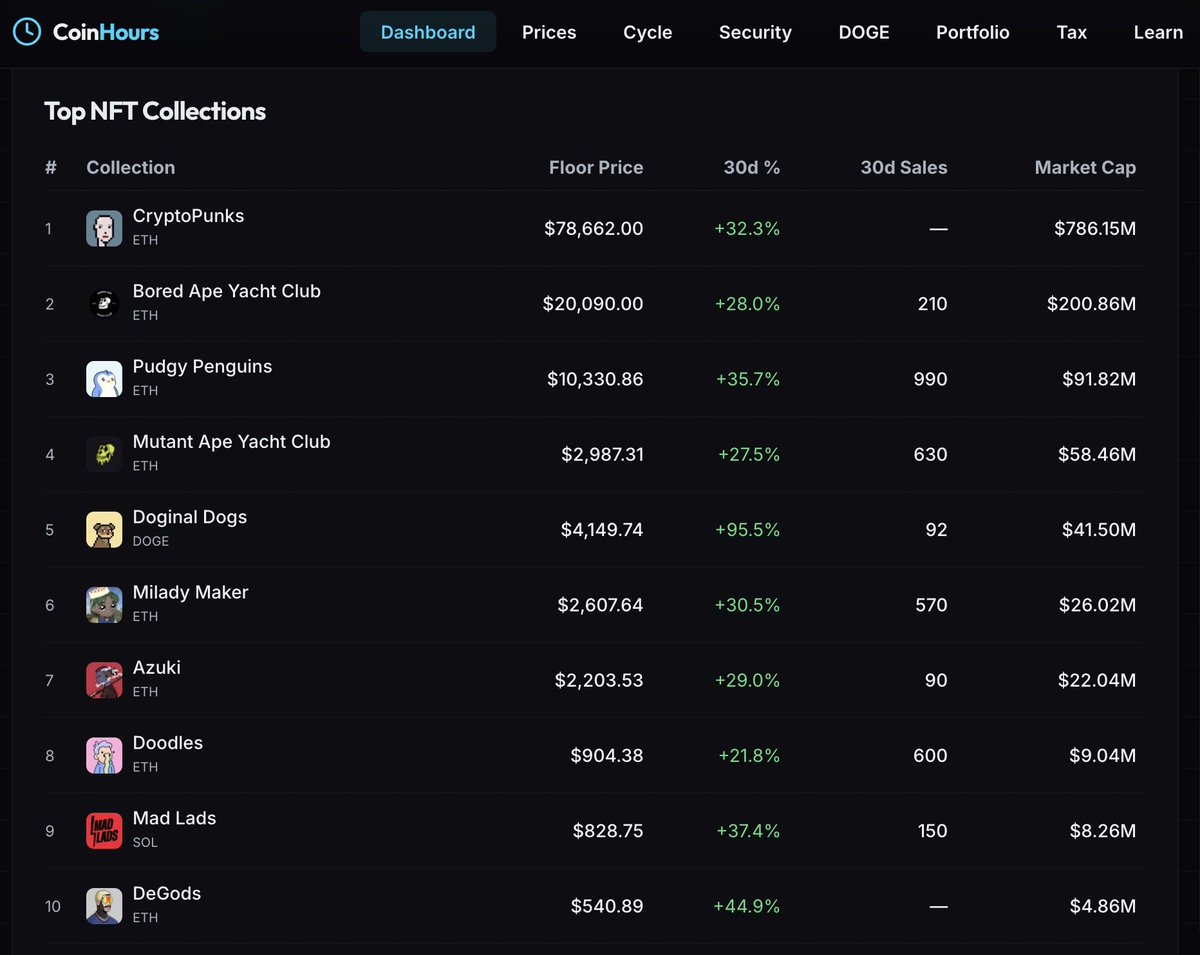Viewport: 1200px width, 955px height.
Task: Click the Doginal Dogs avatar icon
Action: (x=104, y=529)
